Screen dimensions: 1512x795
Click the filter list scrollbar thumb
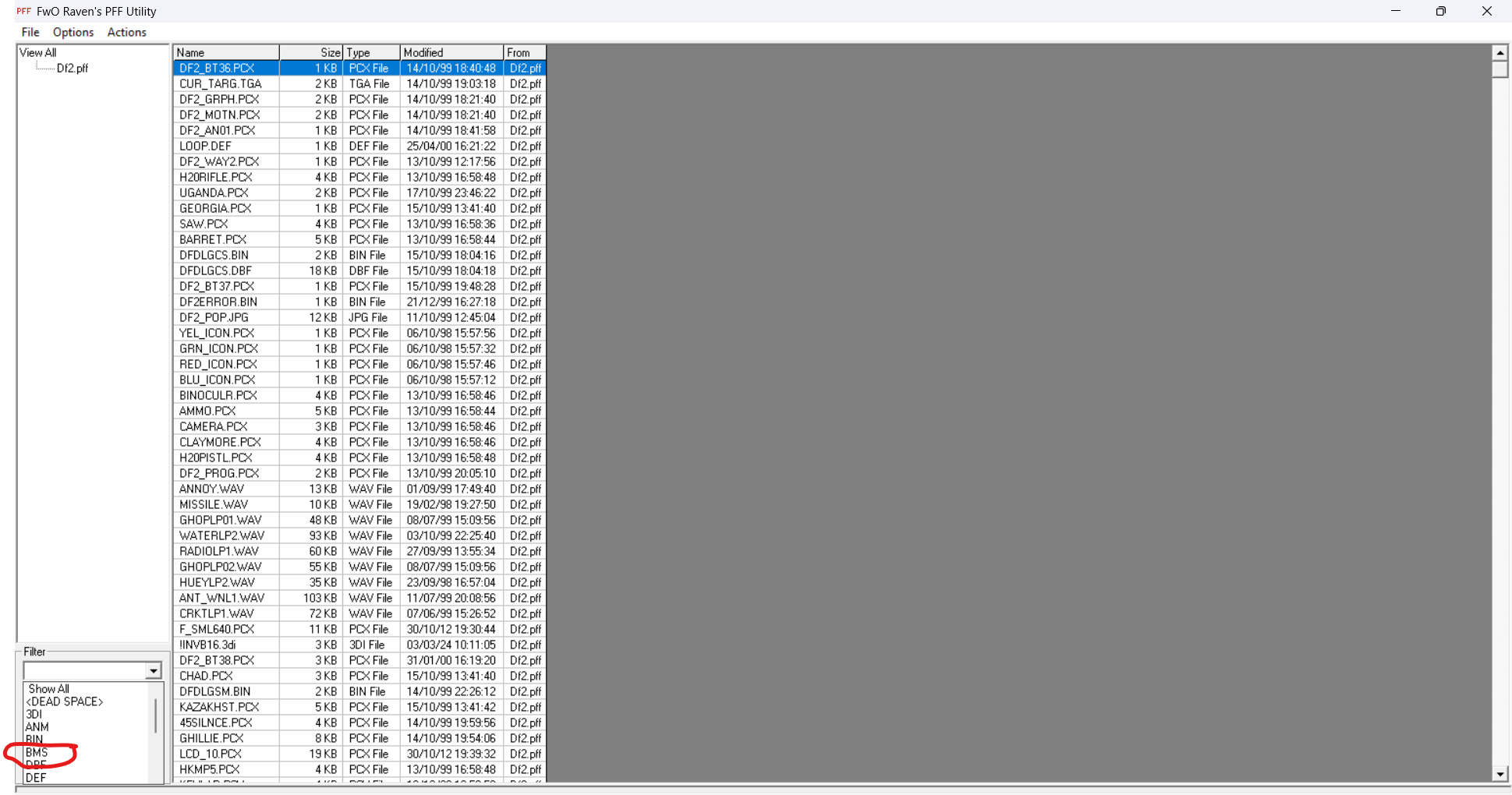(155, 715)
